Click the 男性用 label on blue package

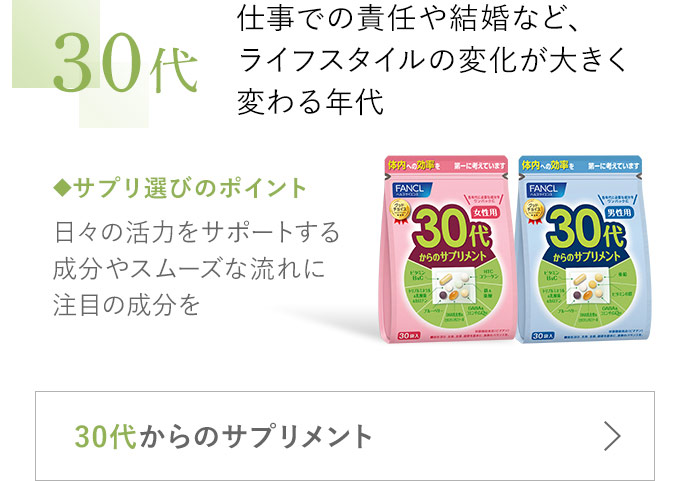point(619,213)
